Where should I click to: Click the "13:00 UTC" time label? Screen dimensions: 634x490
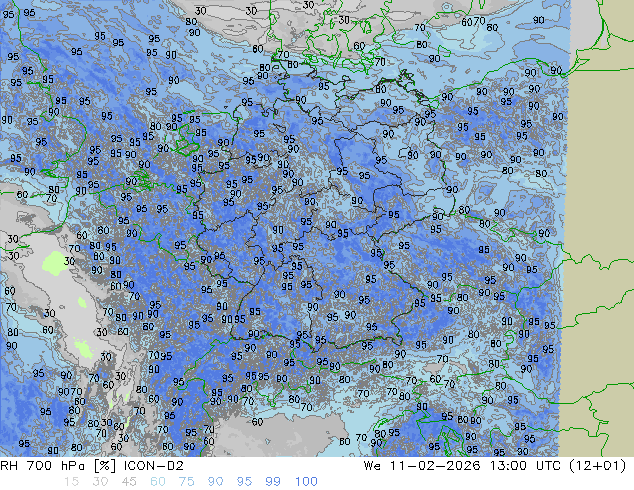[525, 466]
